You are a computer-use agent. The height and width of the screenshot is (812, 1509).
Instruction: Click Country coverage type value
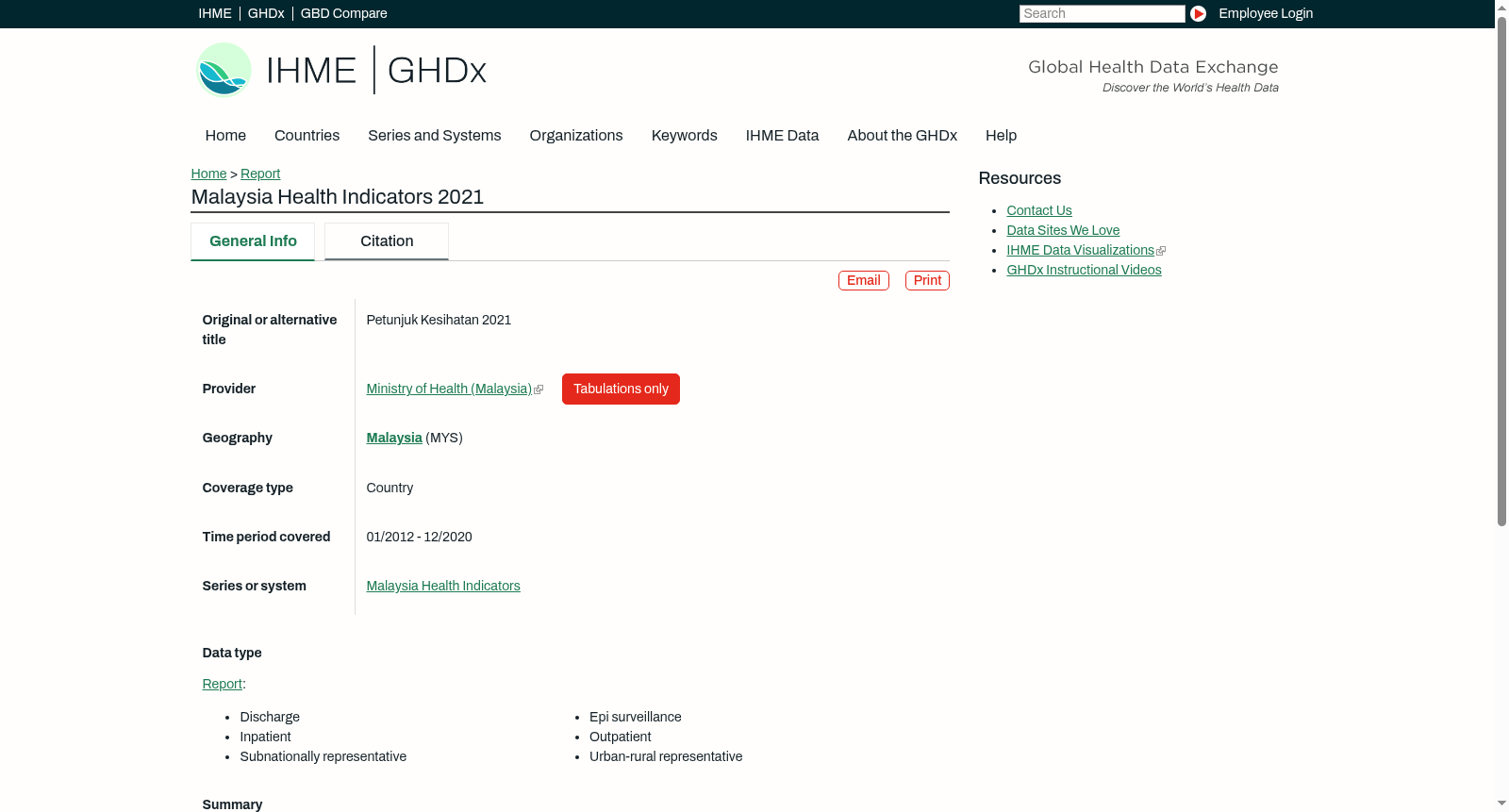click(390, 488)
